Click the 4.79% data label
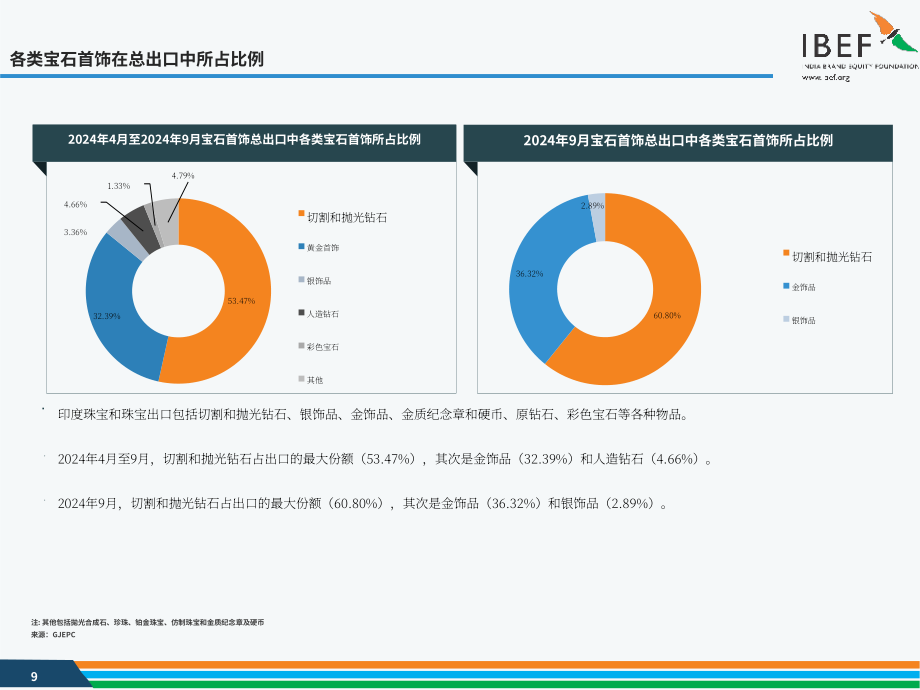Image resolution: width=920 pixels, height=690 pixels. click(183, 175)
